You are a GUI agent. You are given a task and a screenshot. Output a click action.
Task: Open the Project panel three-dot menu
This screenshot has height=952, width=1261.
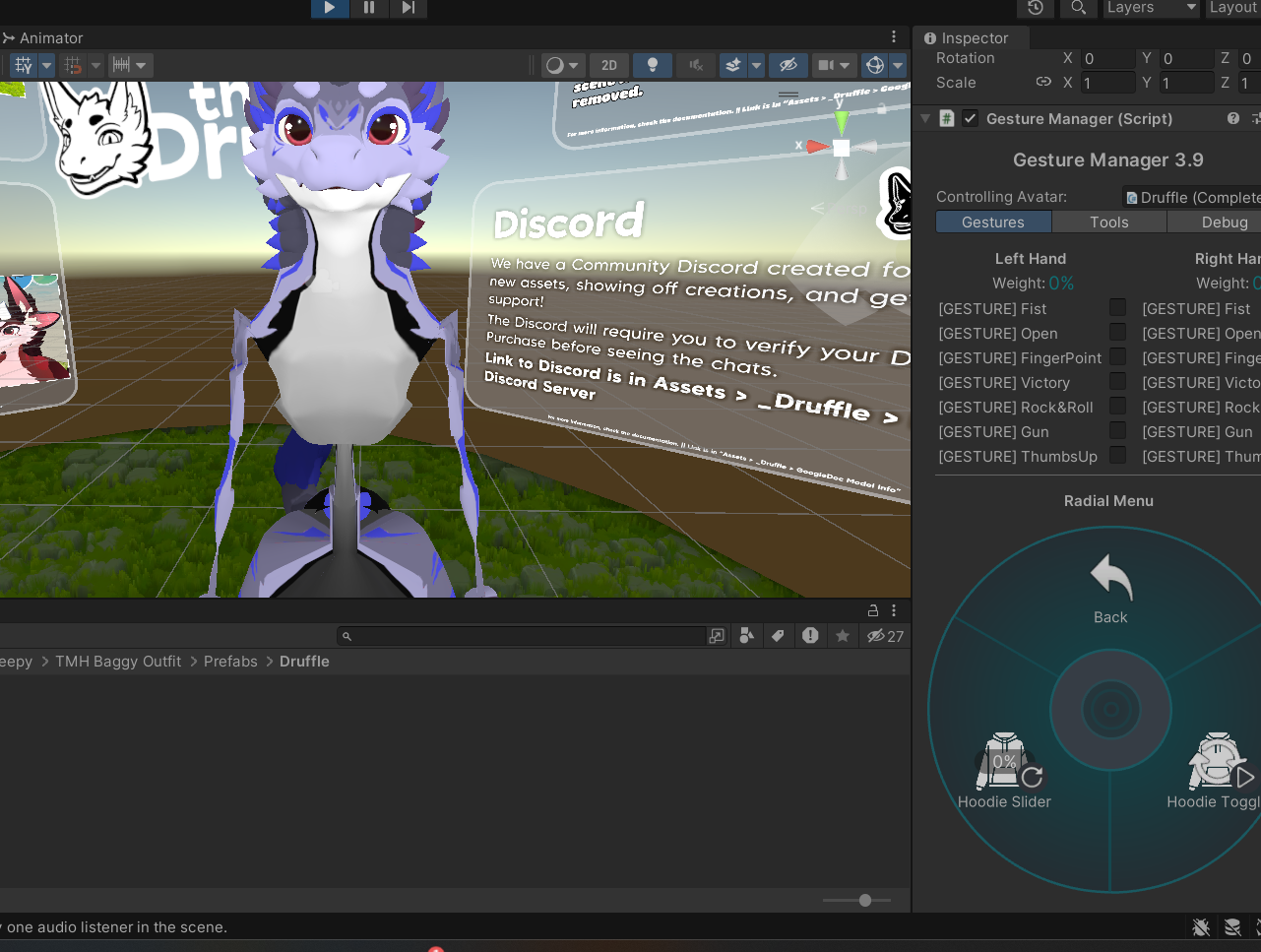(894, 610)
